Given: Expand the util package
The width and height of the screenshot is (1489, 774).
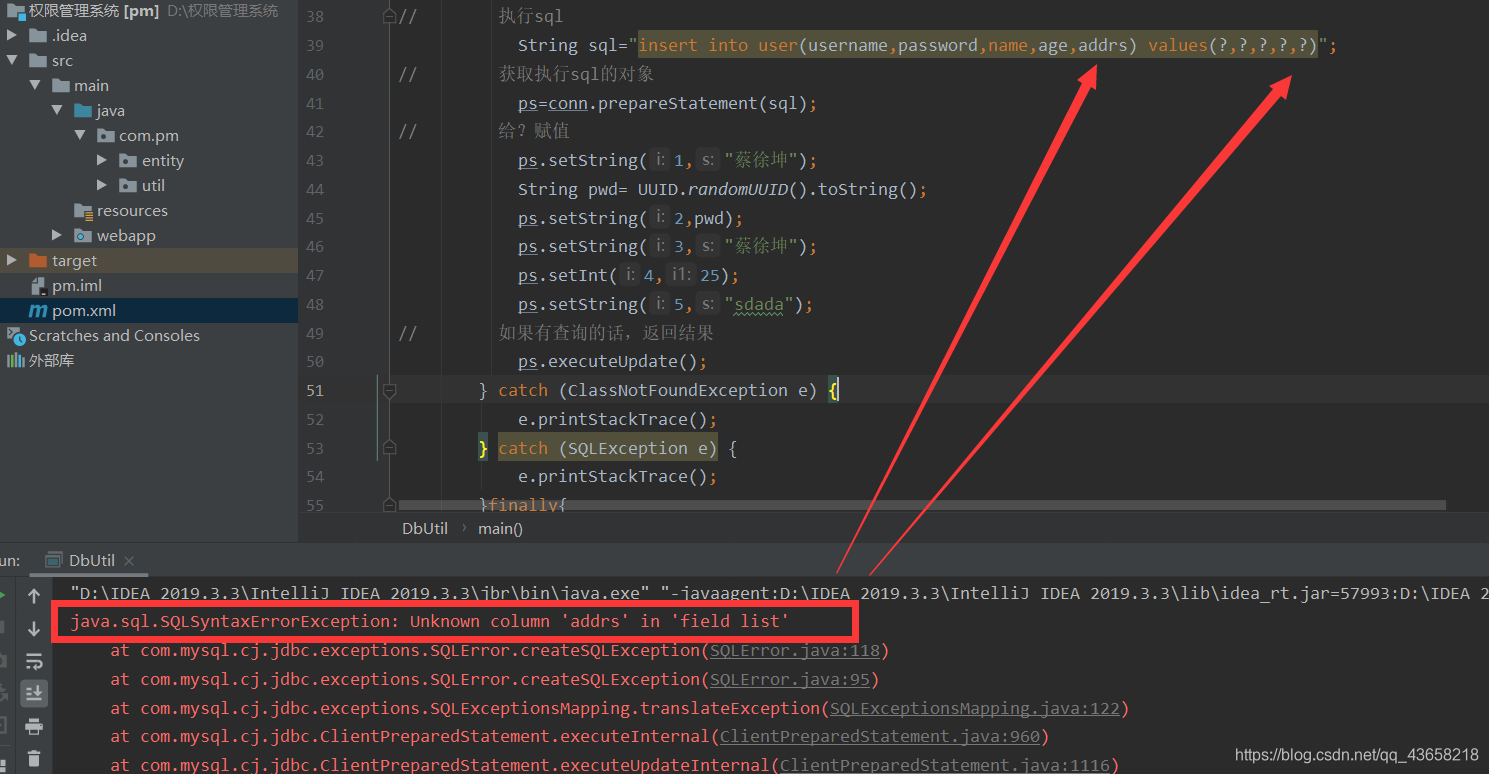Looking at the screenshot, I should [x=102, y=186].
